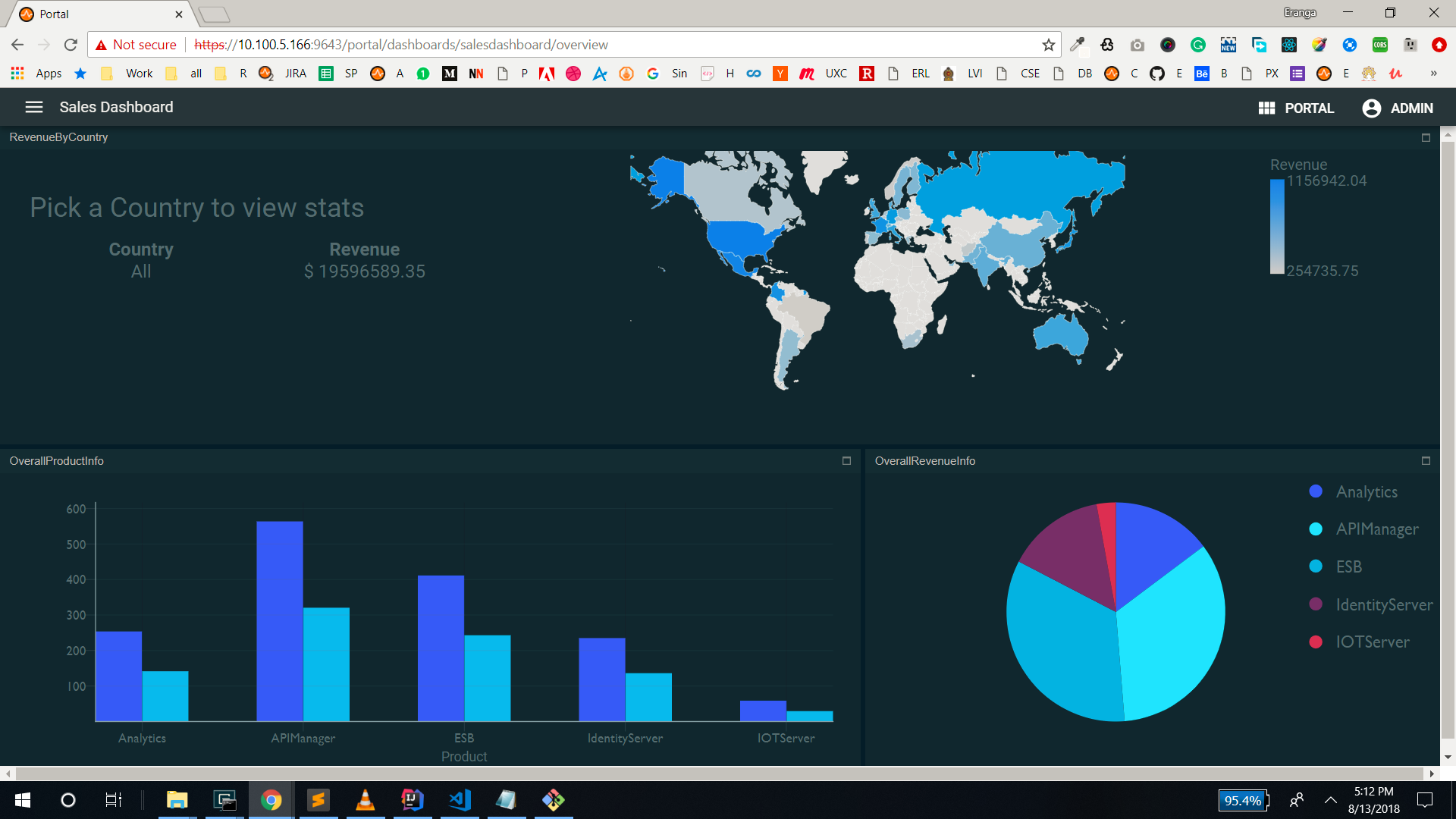The image size is (1456, 819).
Task: Open the PORTAL apps grid
Action: click(x=1296, y=108)
